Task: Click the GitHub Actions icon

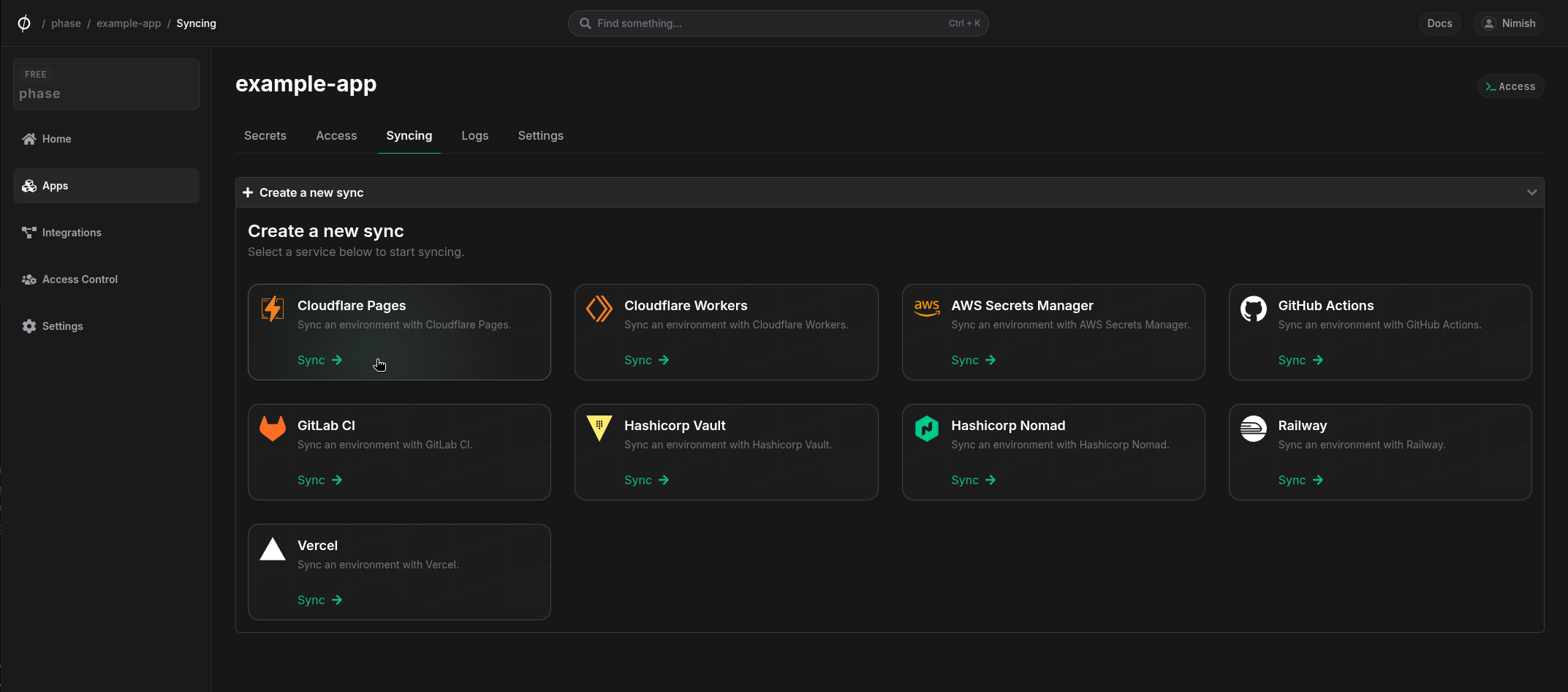Action: [1253, 308]
